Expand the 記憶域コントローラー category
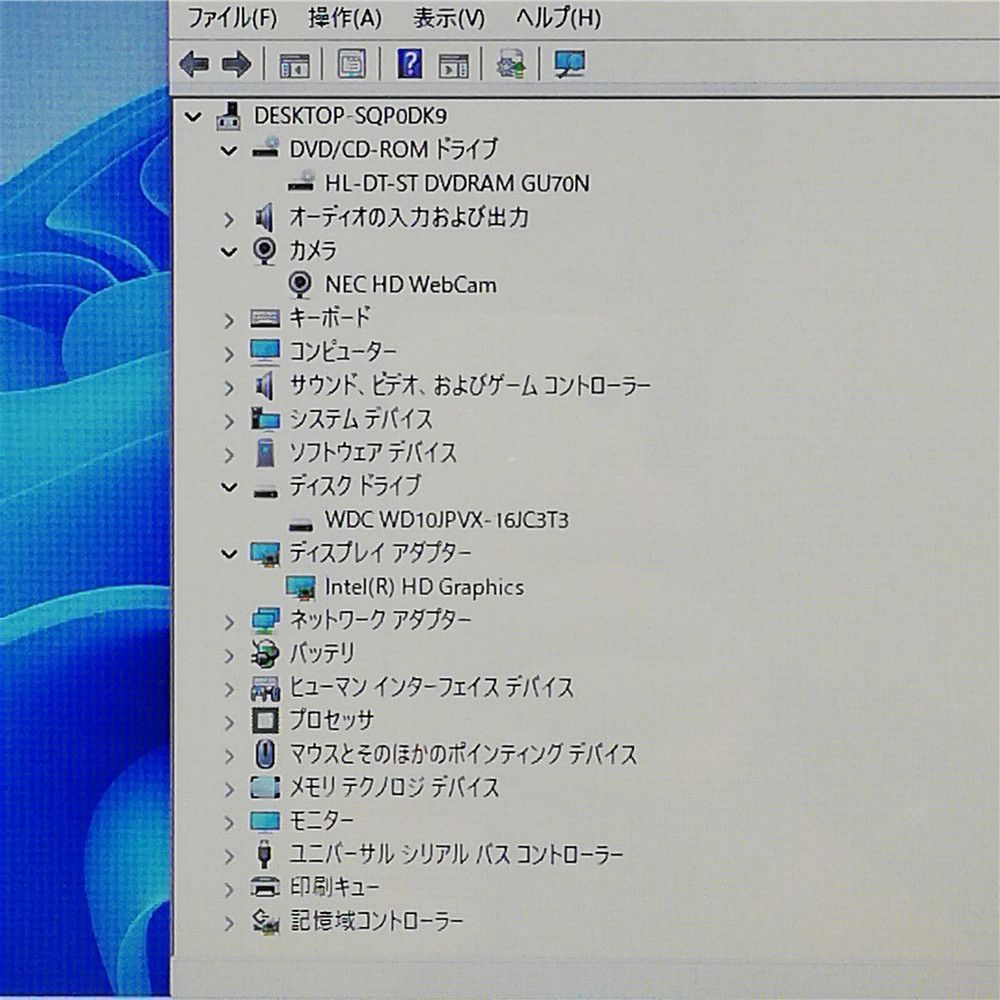Viewport: 1000px width, 1000px height. pyautogui.click(x=228, y=923)
